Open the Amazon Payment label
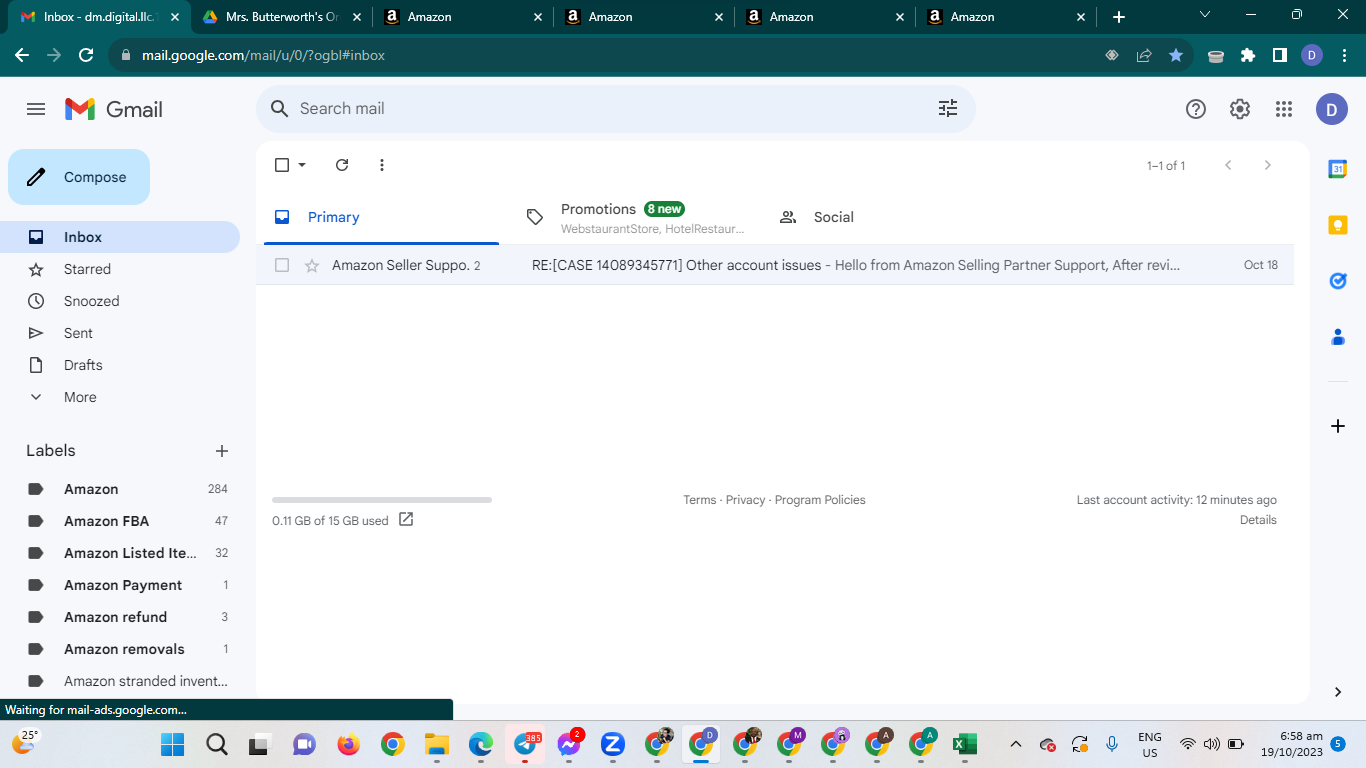 pyautogui.click(x=120, y=585)
